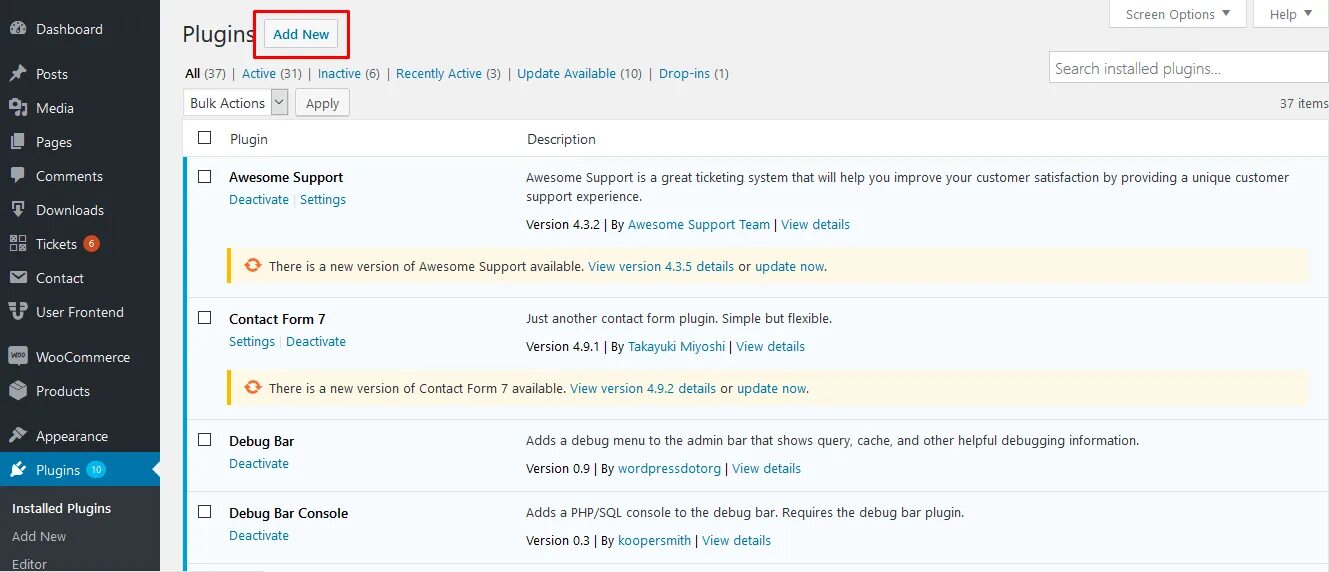Tick the Awesome Support plugin checkbox
The image size is (1329, 572).
click(x=205, y=177)
